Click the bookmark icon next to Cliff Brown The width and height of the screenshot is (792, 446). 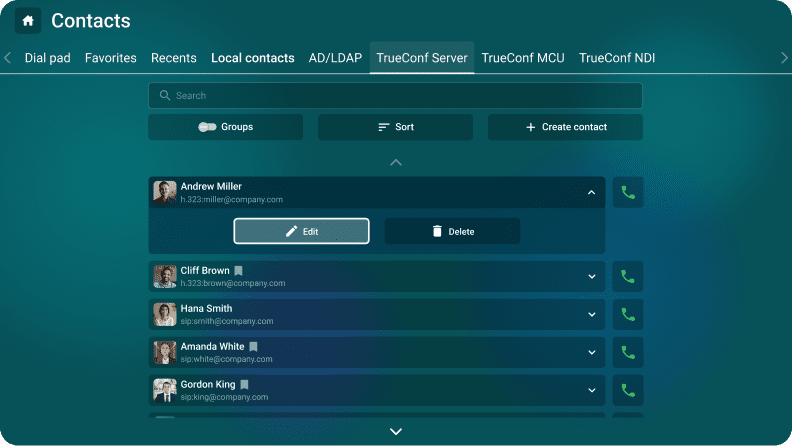tap(239, 271)
